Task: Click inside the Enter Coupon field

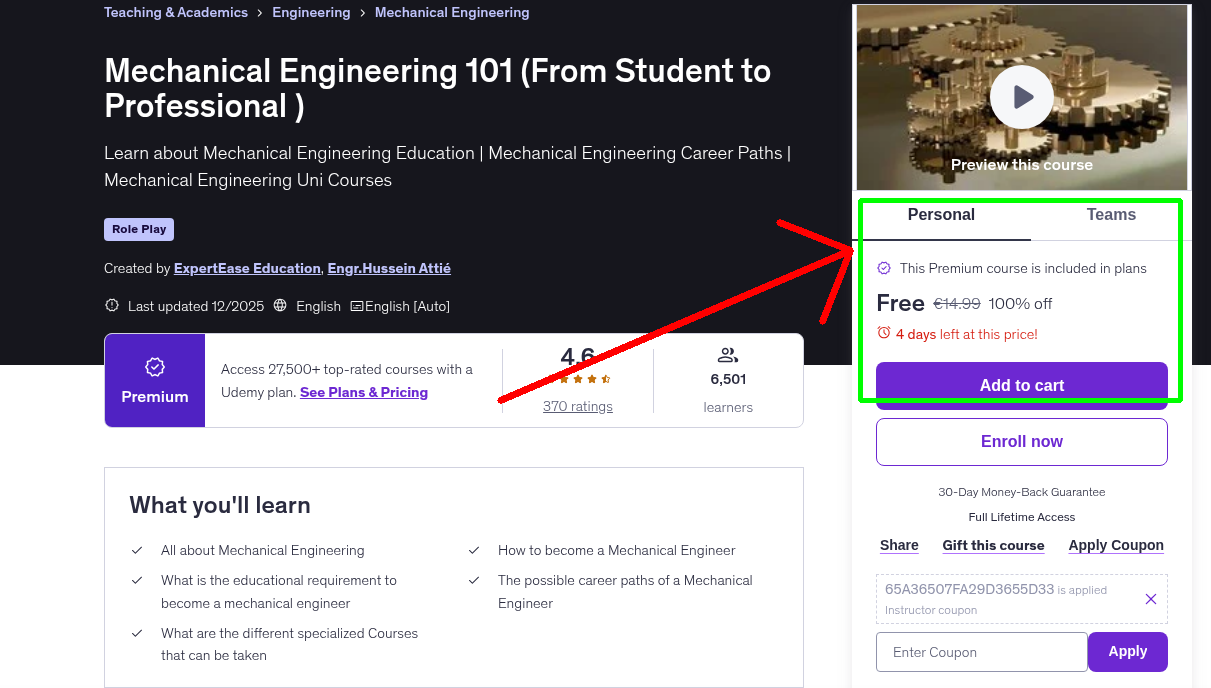Action: [x=981, y=651]
